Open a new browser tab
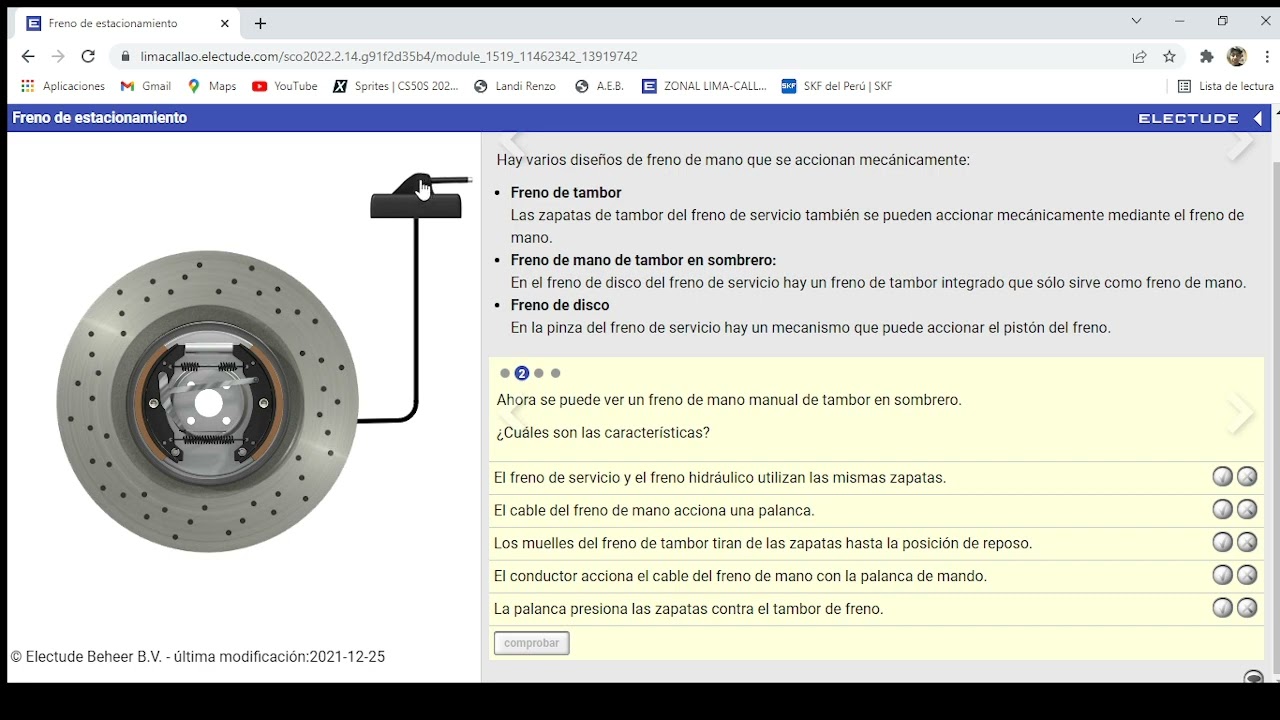The image size is (1280, 720). pyautogui.click(x=260, y=23)
